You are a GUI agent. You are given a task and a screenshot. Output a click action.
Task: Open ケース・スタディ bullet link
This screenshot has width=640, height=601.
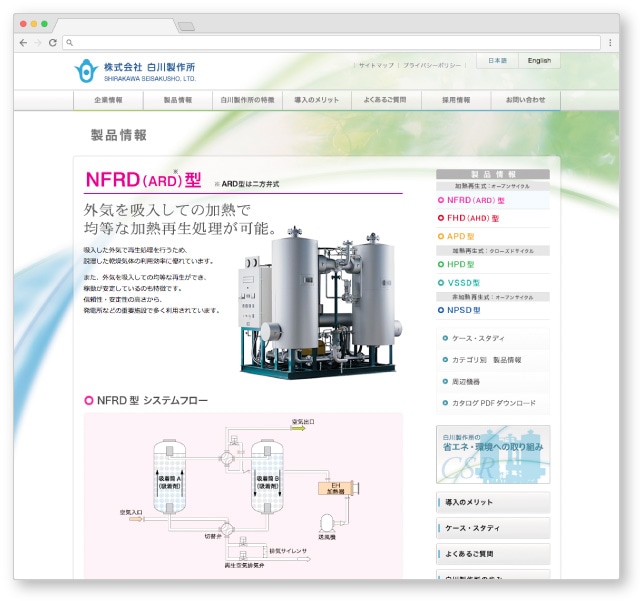[x=493, y=338]
